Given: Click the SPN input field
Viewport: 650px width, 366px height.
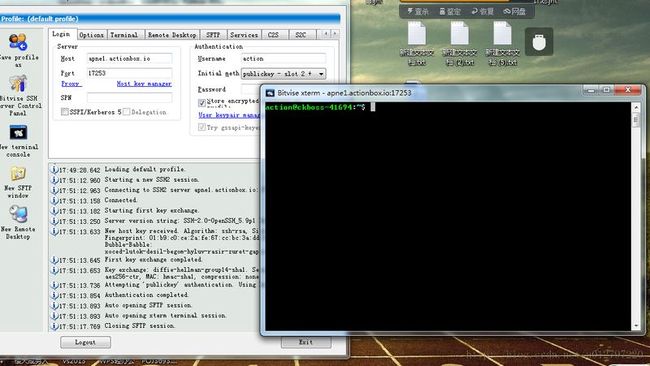Looking at the screenshot, I should click(129, 97).
